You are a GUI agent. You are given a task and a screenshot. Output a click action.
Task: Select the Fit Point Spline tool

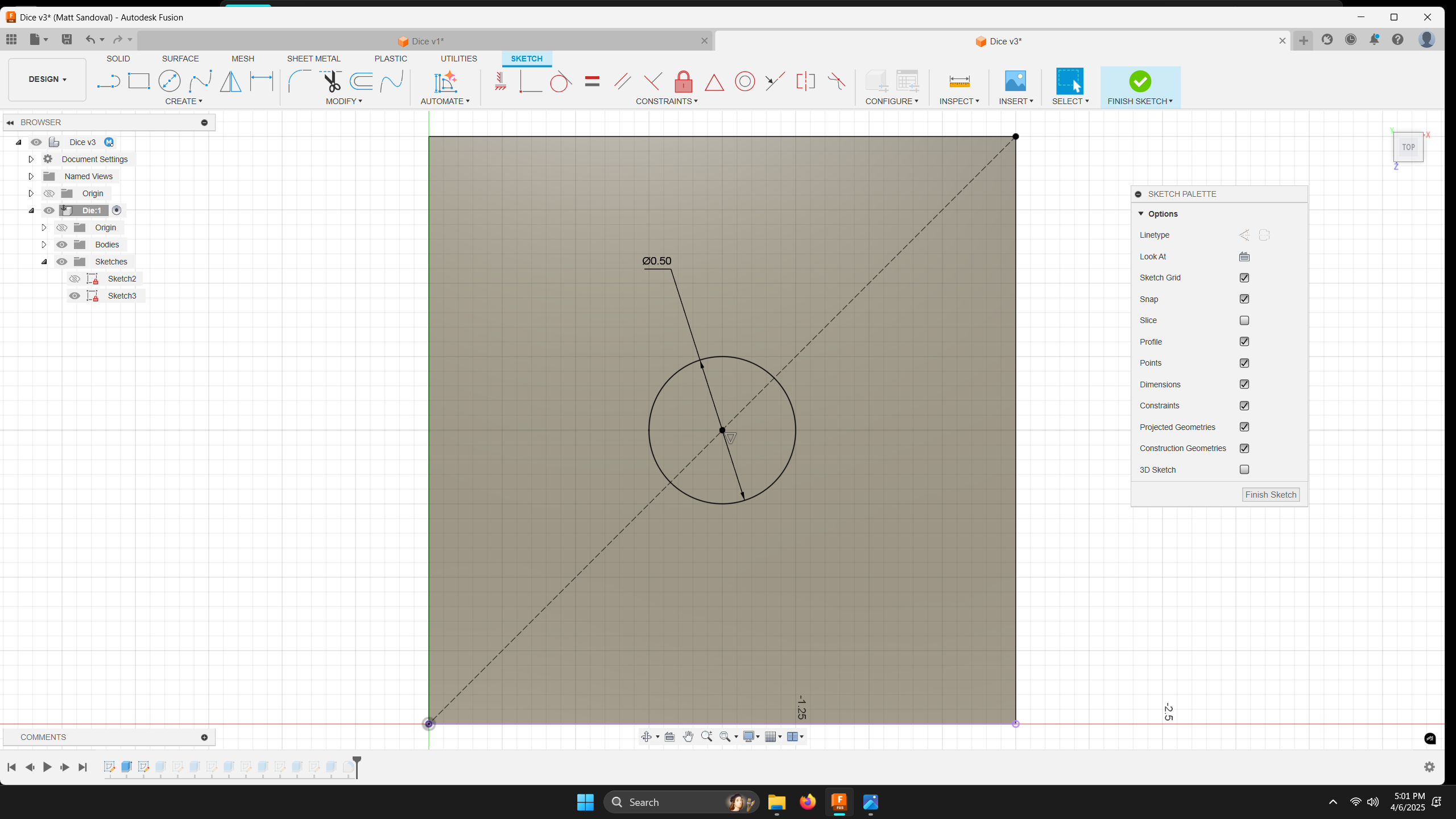tap(200, 81)
